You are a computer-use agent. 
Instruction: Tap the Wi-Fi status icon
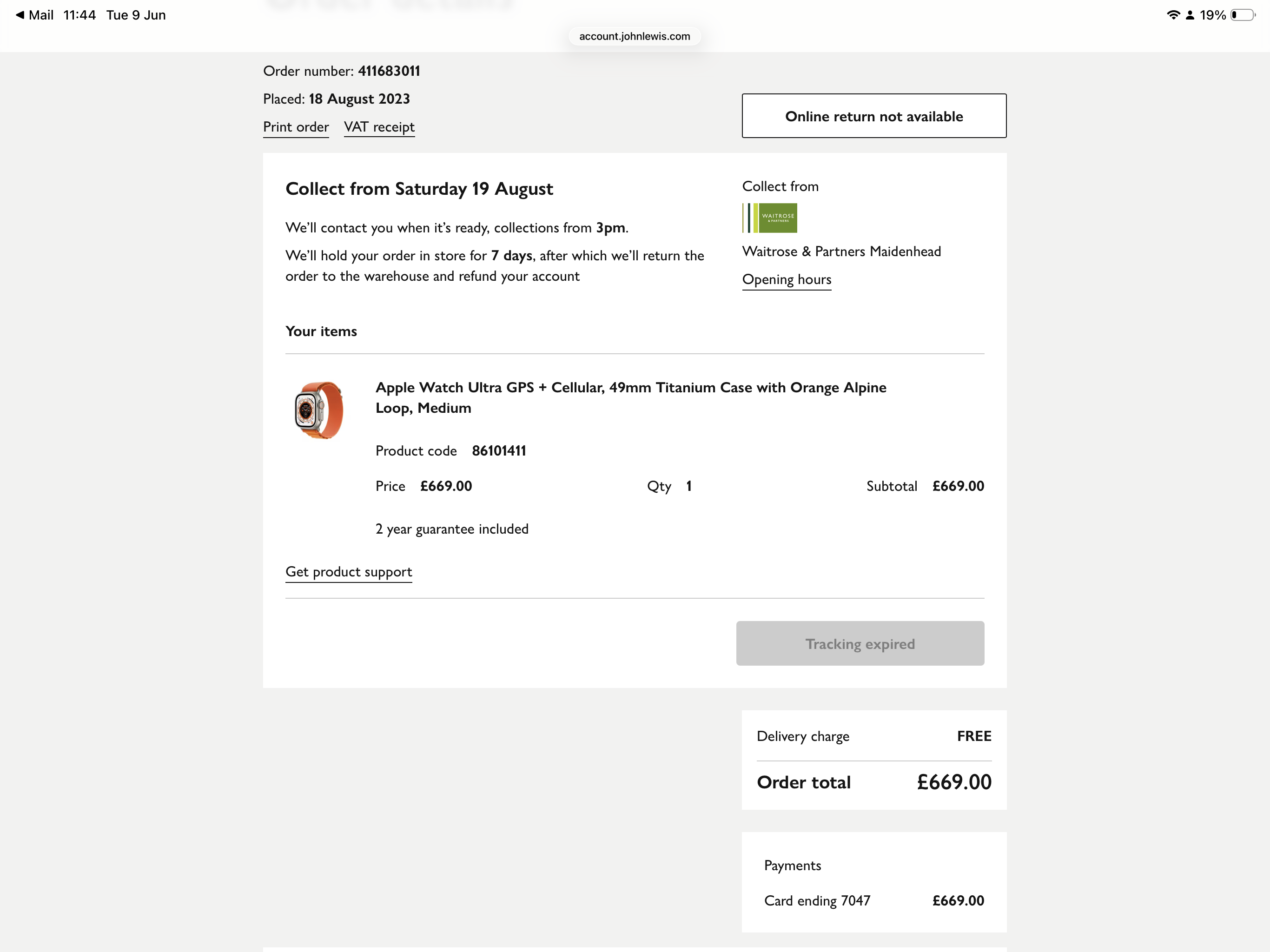pyautogui.click(x=1173, y=15)
